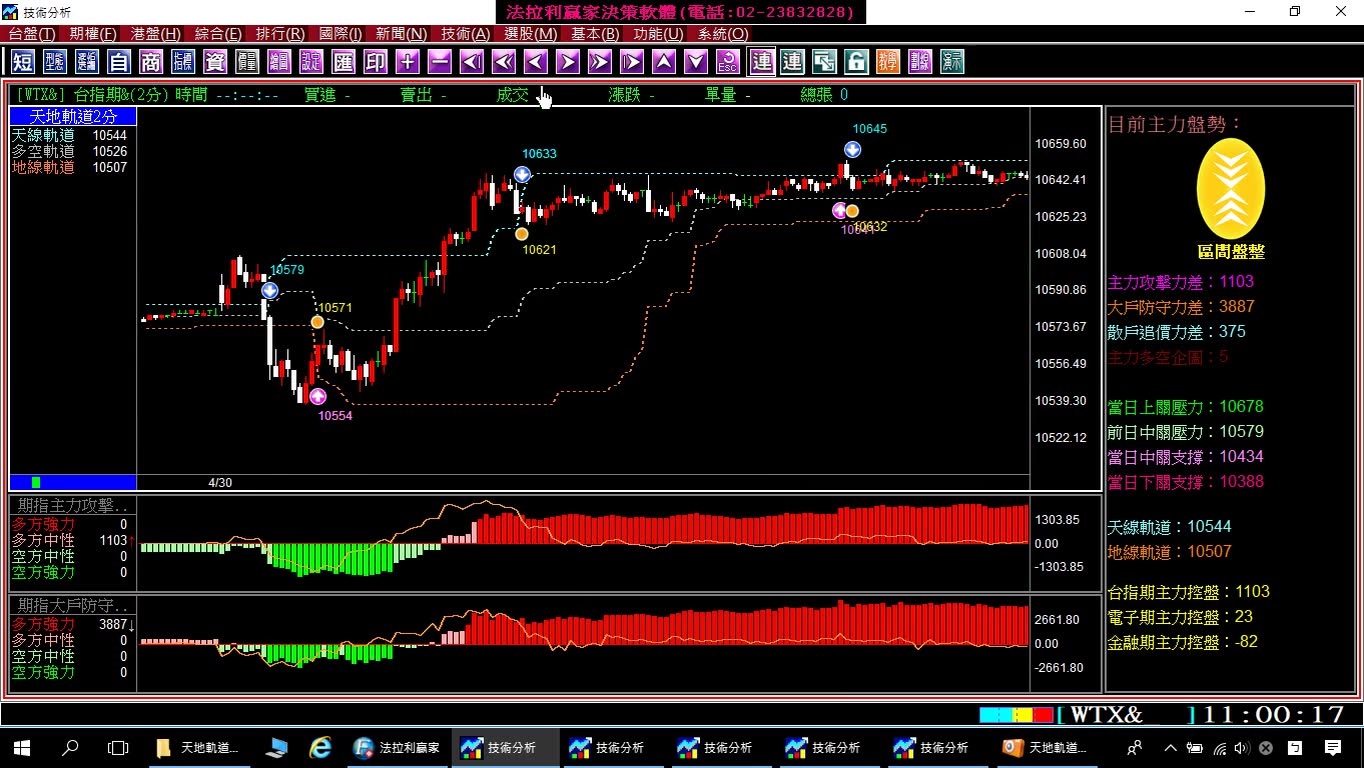Open the 選股(M) menu
The height and width of the screenshot is (768, 1364).
(530, 34)
